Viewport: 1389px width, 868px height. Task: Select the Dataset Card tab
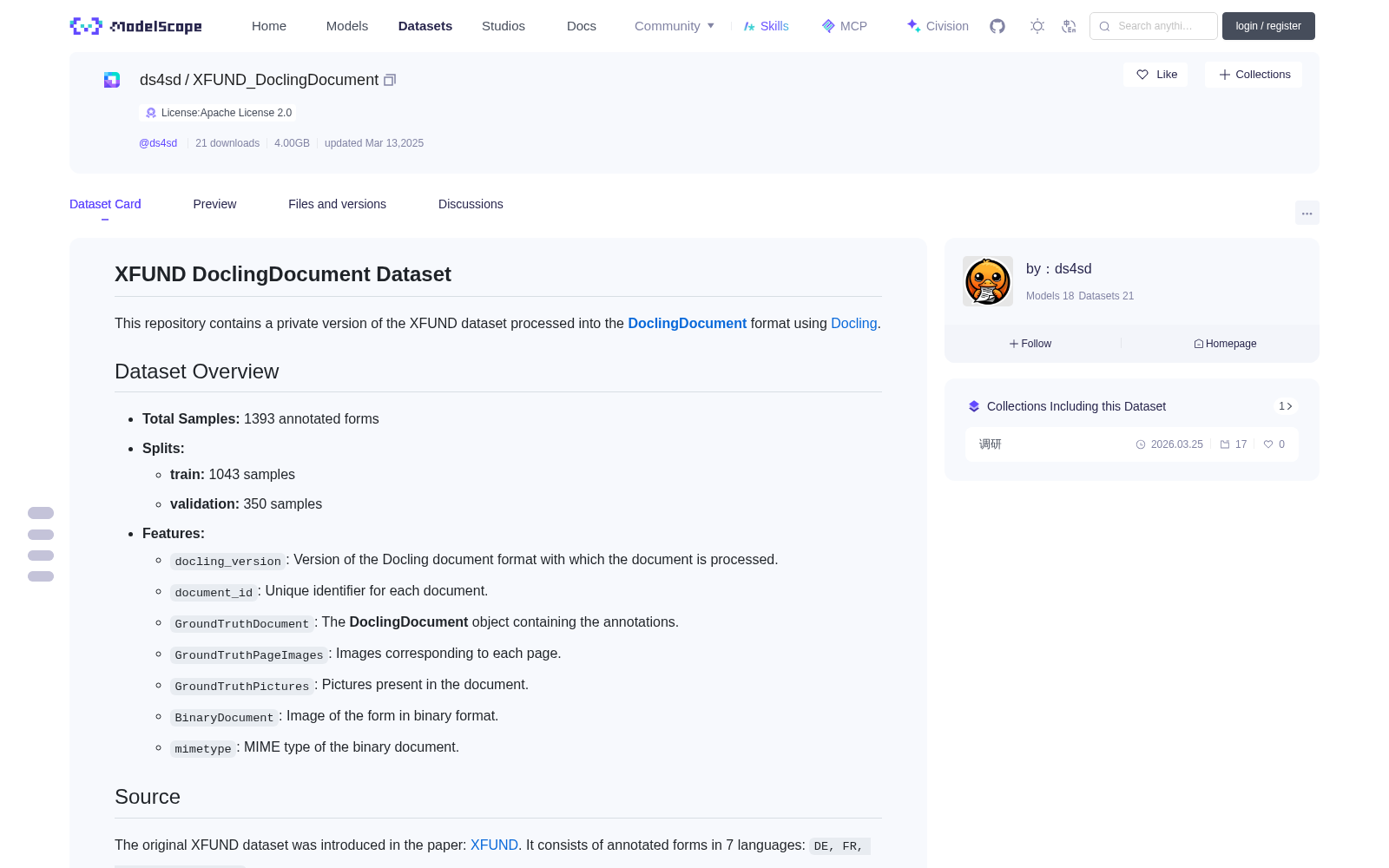coord(105,204)
